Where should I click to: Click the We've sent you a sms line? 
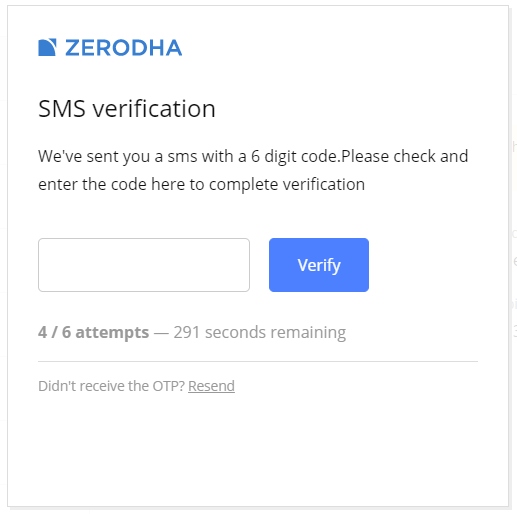253,156
